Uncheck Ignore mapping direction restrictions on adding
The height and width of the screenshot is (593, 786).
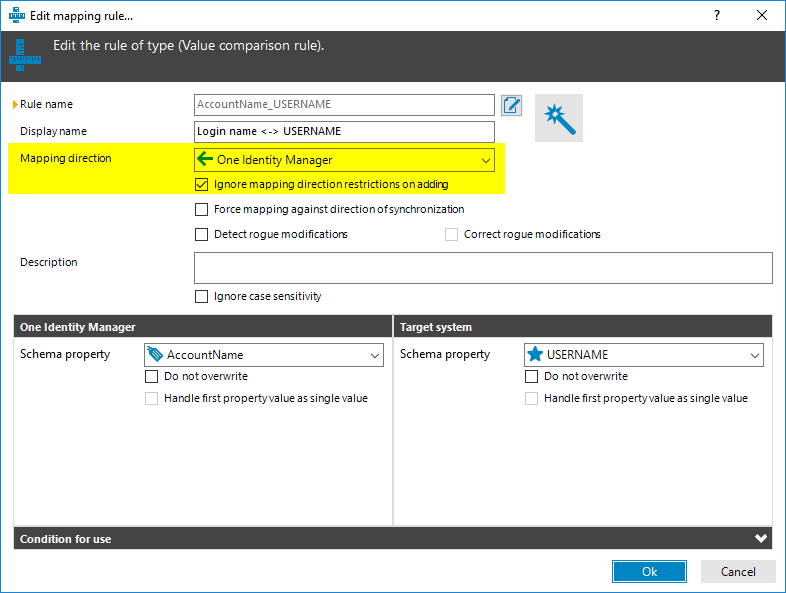(x=202, y=184)
